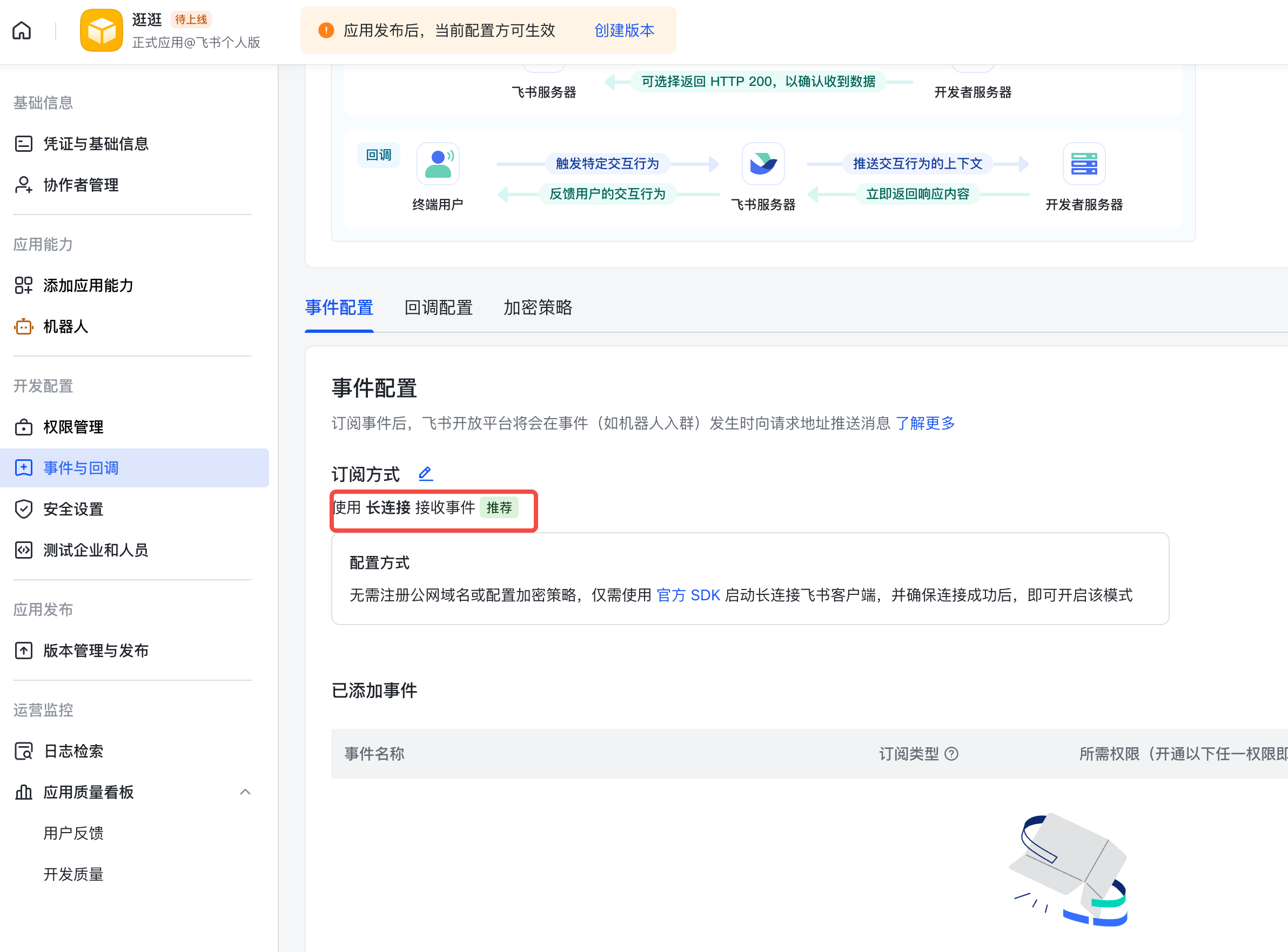Click the 事件与回调 plus icon
This screenshot has width=1288, height=952.
click(23, 468)
